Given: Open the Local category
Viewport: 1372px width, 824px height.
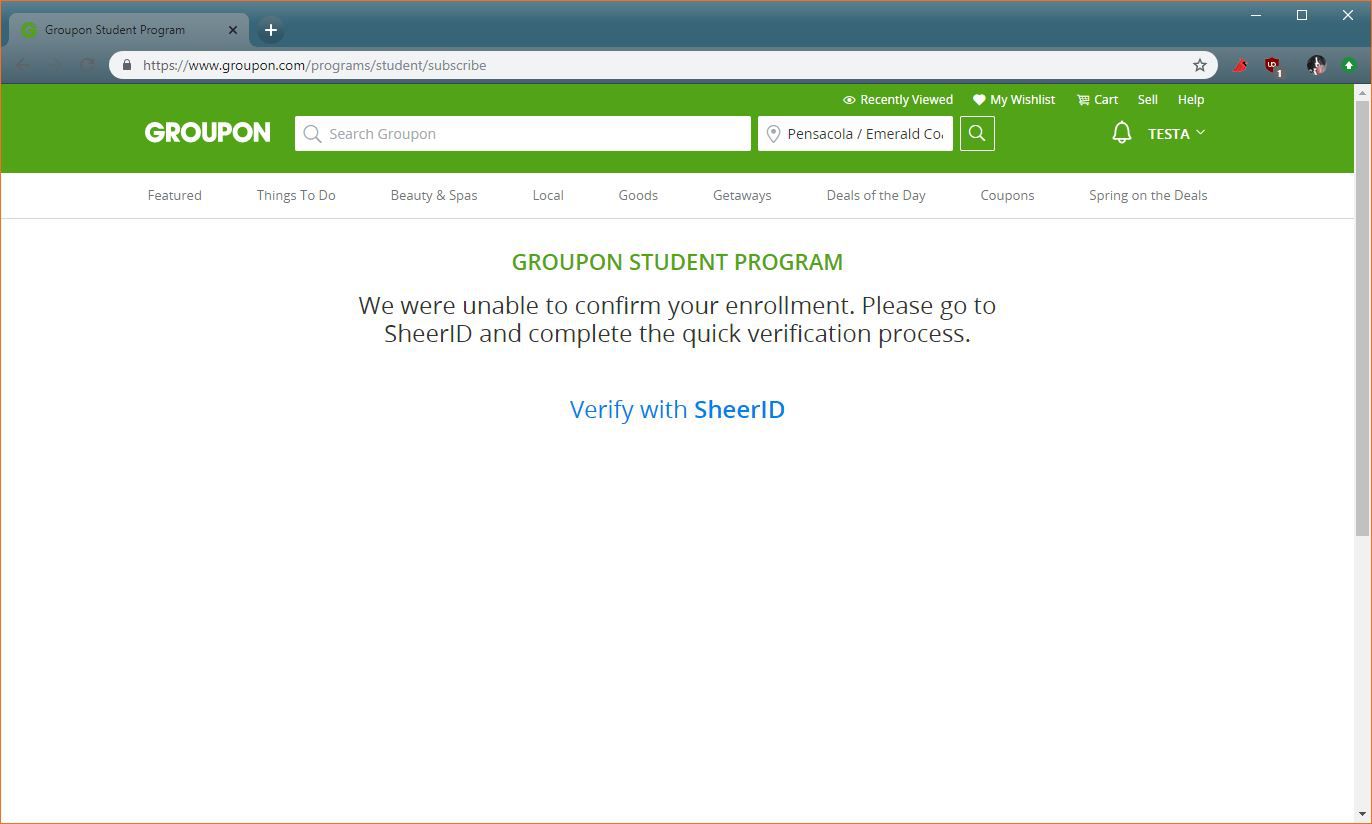Looking at the screenshot, I should 548,195.
